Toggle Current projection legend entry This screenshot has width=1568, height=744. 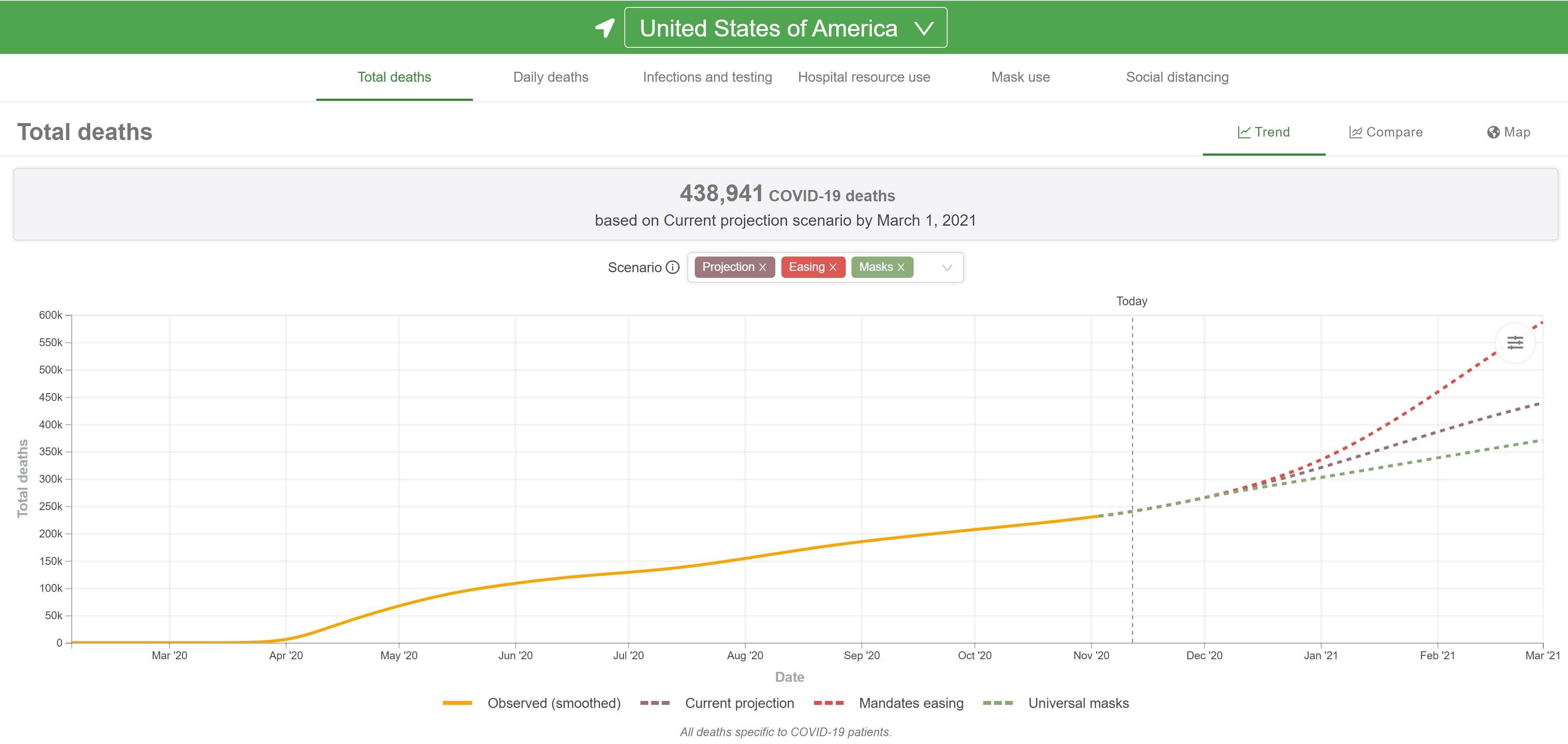717,703
